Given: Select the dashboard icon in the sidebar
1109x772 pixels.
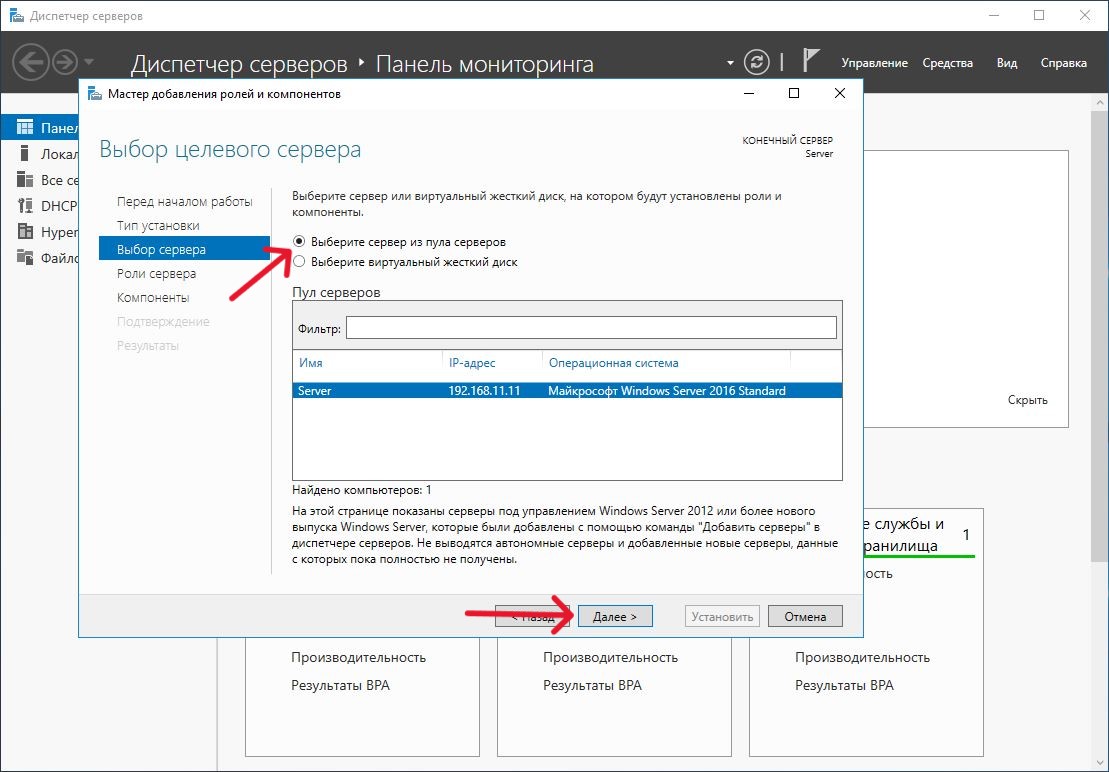Looking at the screenshot, I should pyautogui.click(x=25, y=128).
